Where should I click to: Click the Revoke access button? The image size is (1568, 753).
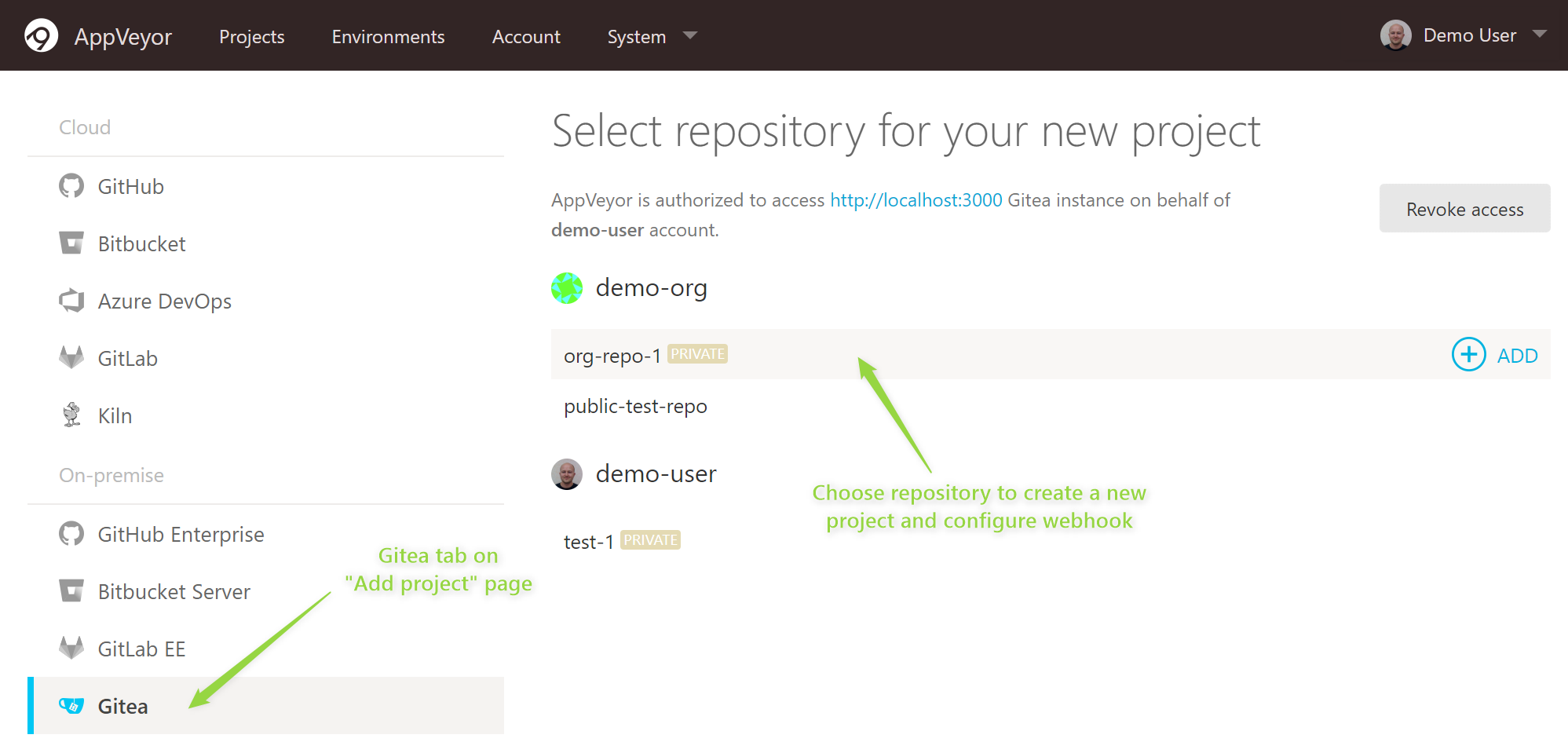[x=1464, y=208]
